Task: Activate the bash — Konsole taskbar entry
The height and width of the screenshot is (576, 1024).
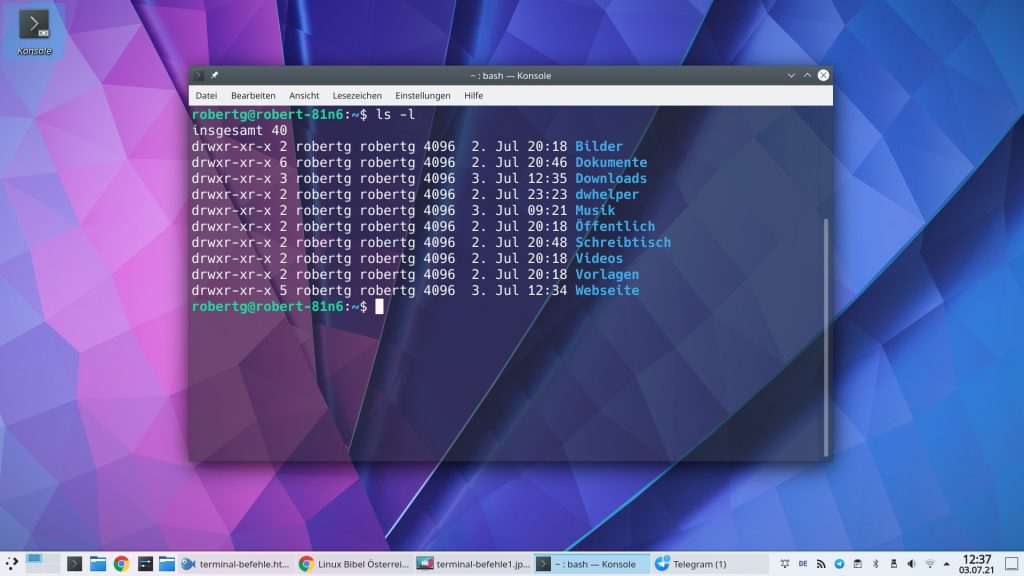Action: (x=592, y=564)
